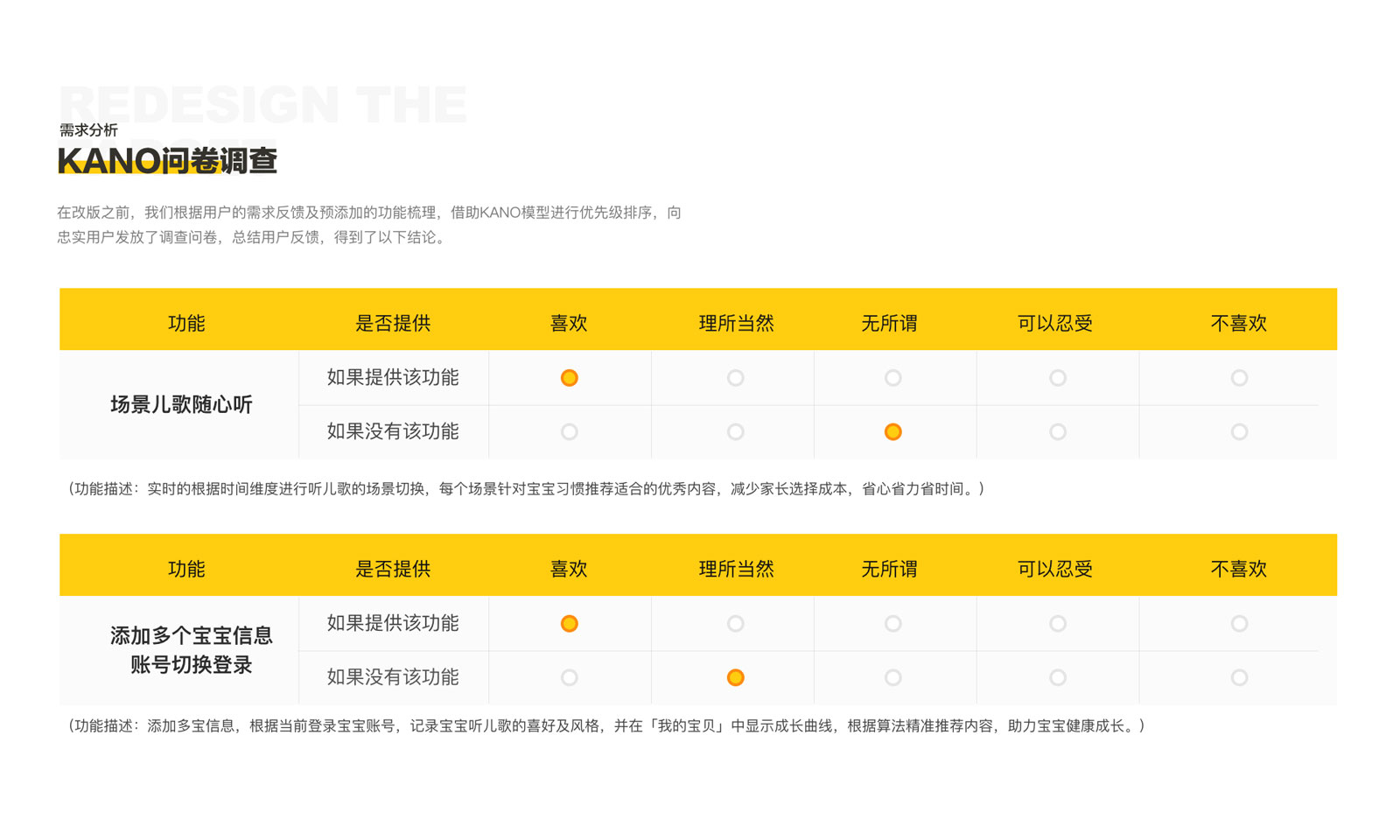Click 如果没有该功能 label in 添加多个宝宝信息 table

(x=393, y=677)
